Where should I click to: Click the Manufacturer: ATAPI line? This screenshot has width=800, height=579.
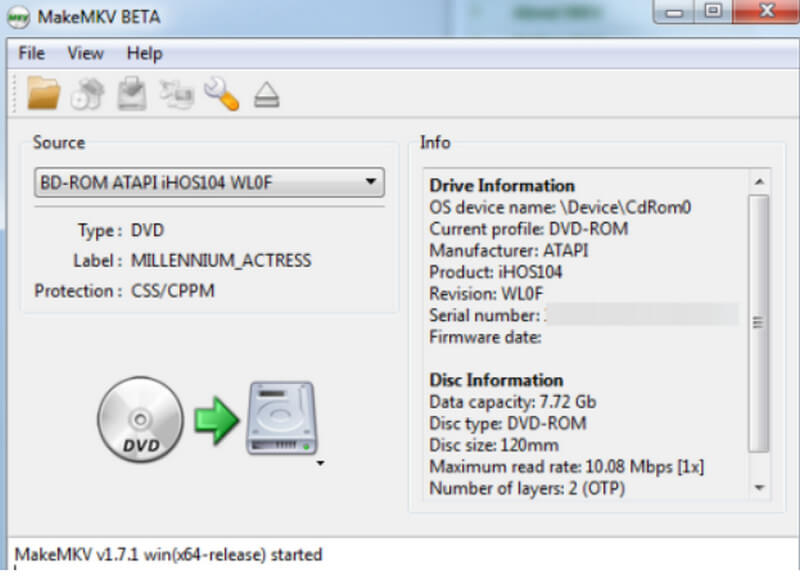point(509,250)
